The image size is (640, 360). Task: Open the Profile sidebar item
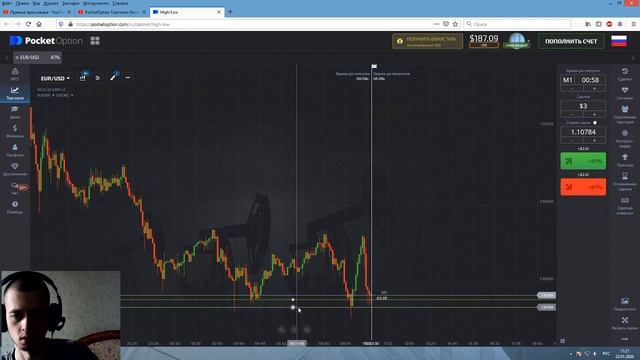(15, 150)
